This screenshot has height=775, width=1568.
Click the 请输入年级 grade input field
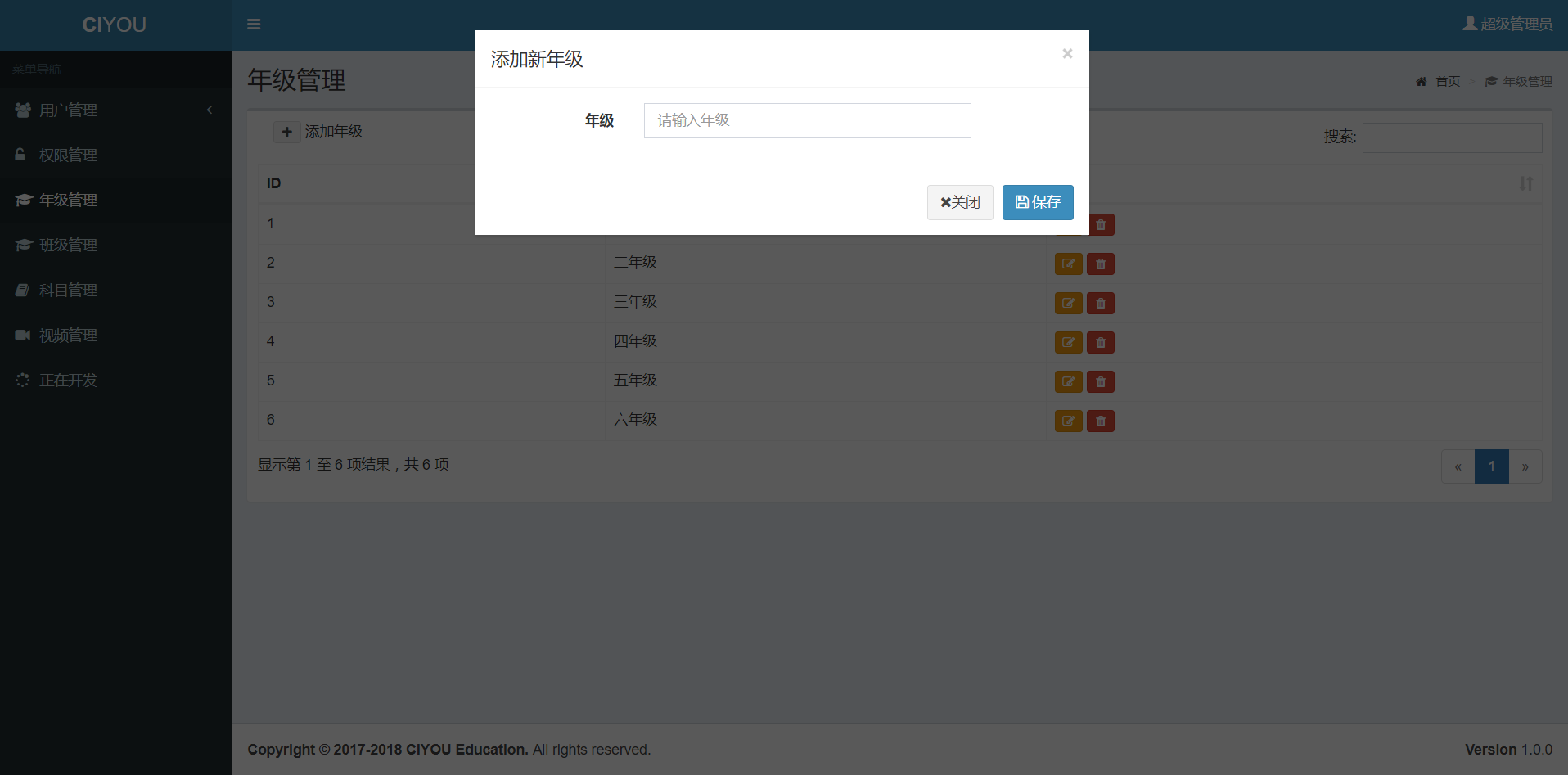pyautogui.click(x=807, y=120)
